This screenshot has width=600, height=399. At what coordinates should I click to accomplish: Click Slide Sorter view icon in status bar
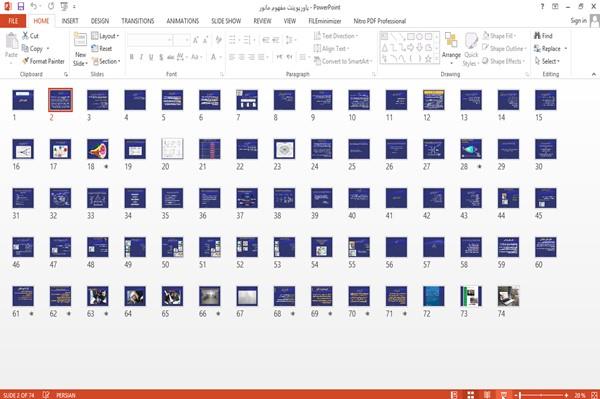tap(470, 395)
